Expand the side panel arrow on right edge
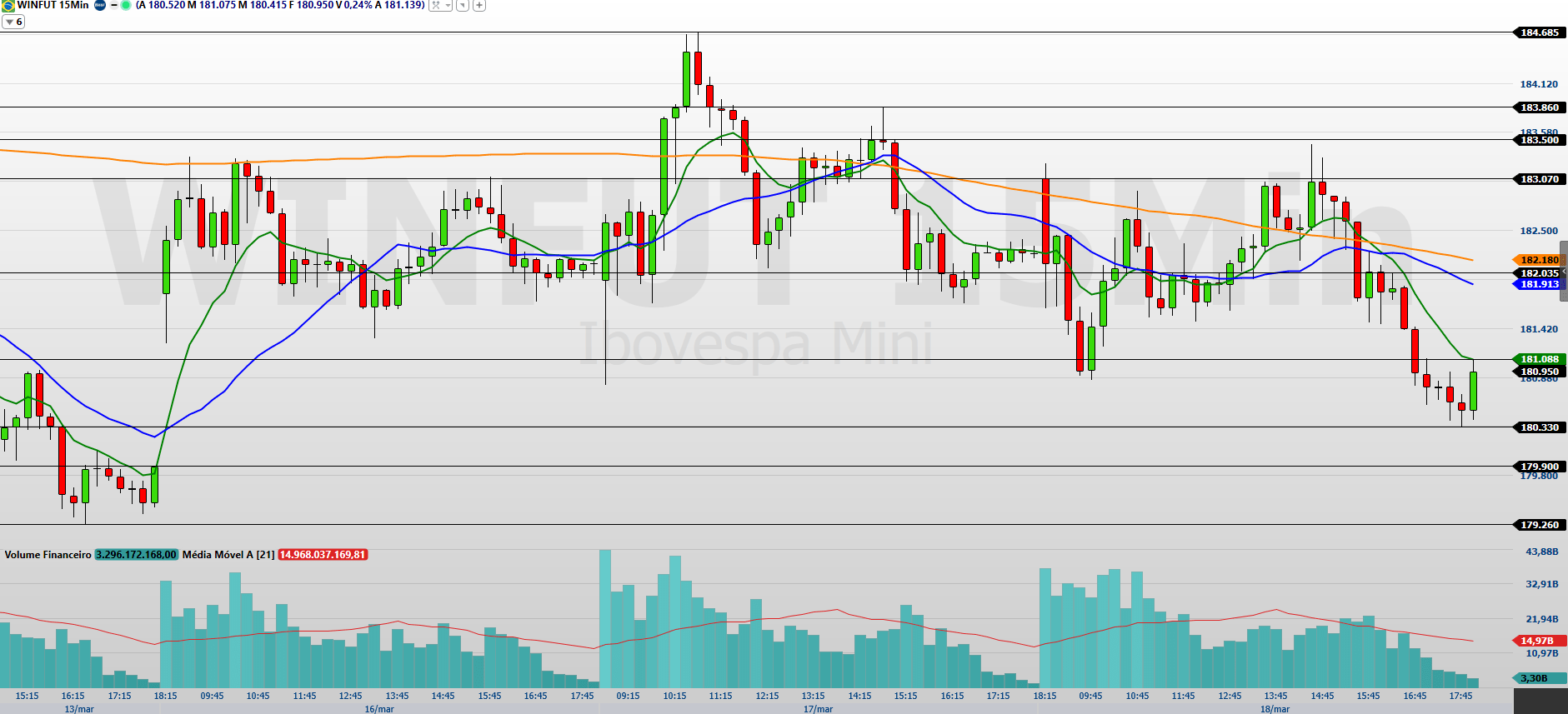The image size is (1568, 714). click(x=1564, y=272)
